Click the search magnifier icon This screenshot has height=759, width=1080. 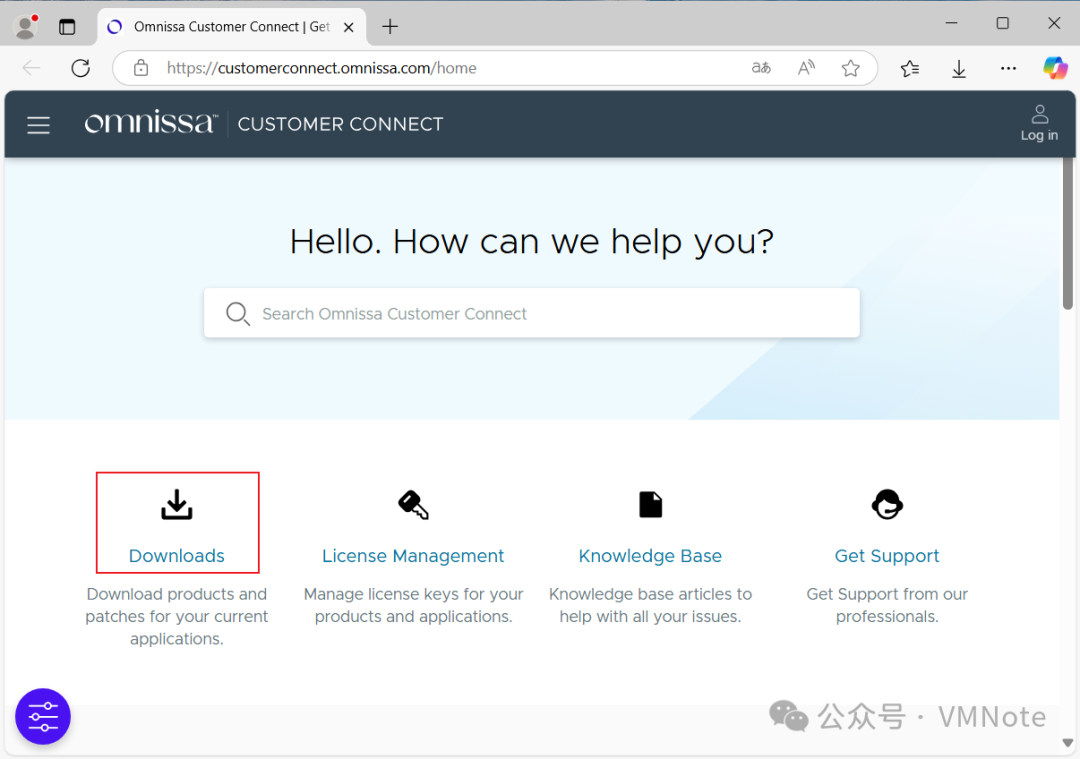tap(238, 313)
